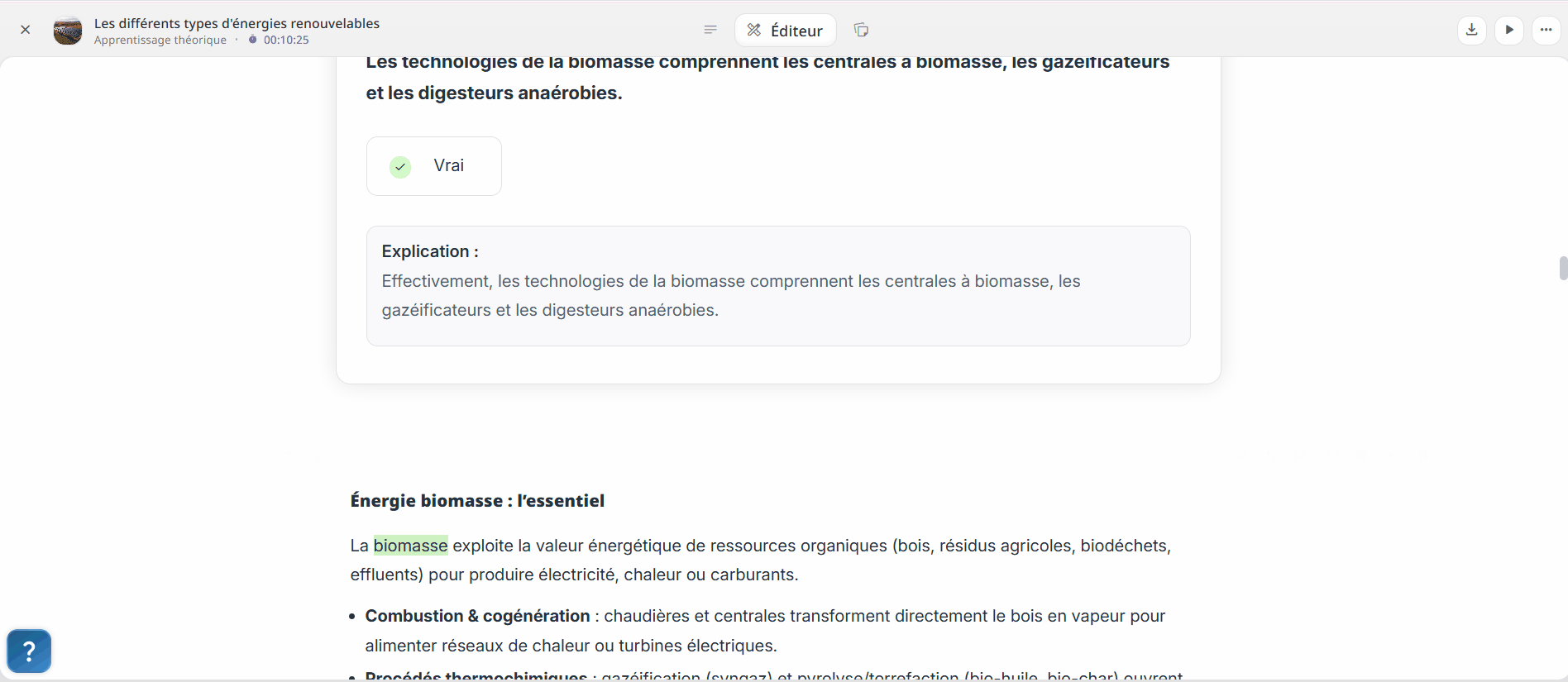This screenshot has width=1568, height=682.
Task: Click the green checkmark next to Vrai
Action: [x=400, y=167]
